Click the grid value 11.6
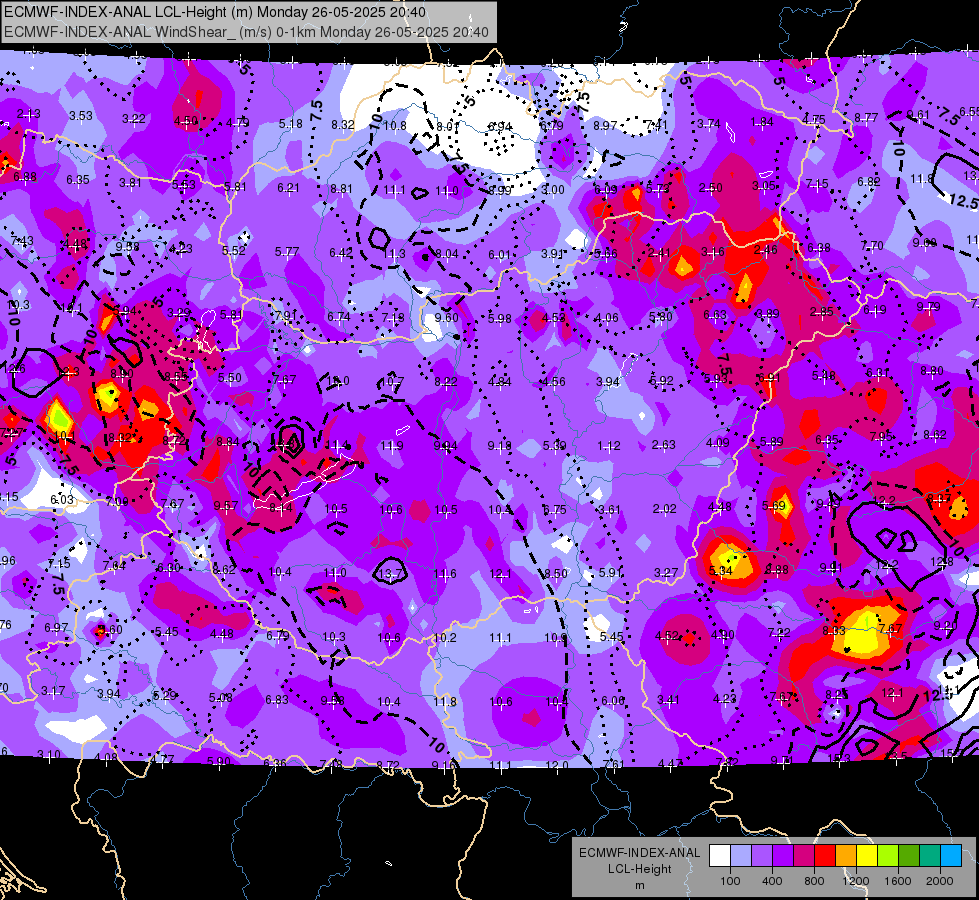Image resolution: width=979 pixels, height=900 pixels. coord(445,573)
